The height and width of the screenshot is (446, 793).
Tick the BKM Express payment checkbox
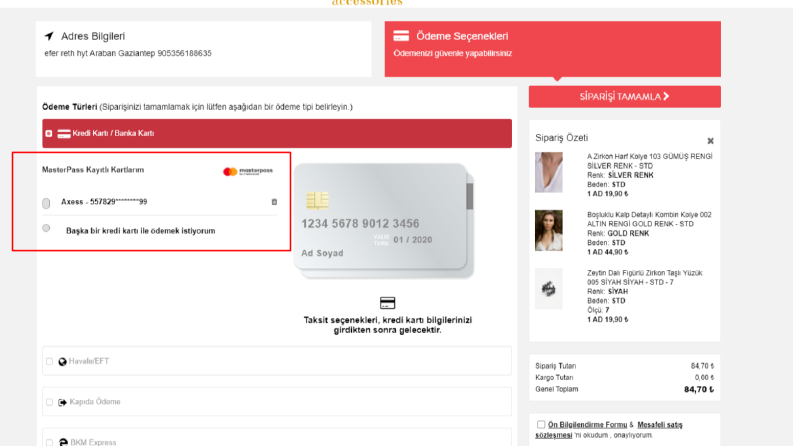point(49,442)
